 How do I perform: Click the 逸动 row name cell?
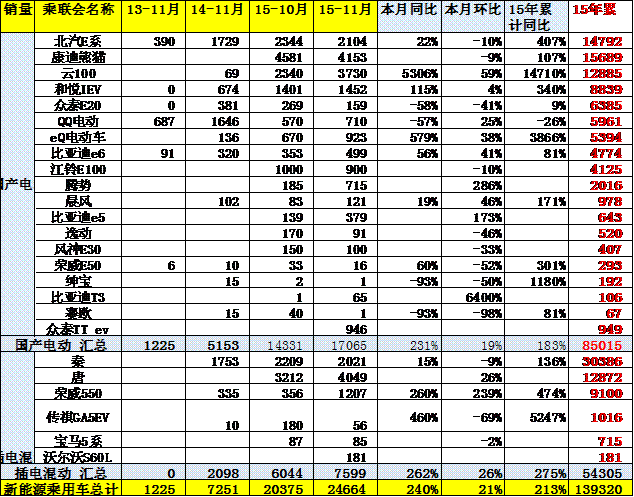tap(78, 233)
